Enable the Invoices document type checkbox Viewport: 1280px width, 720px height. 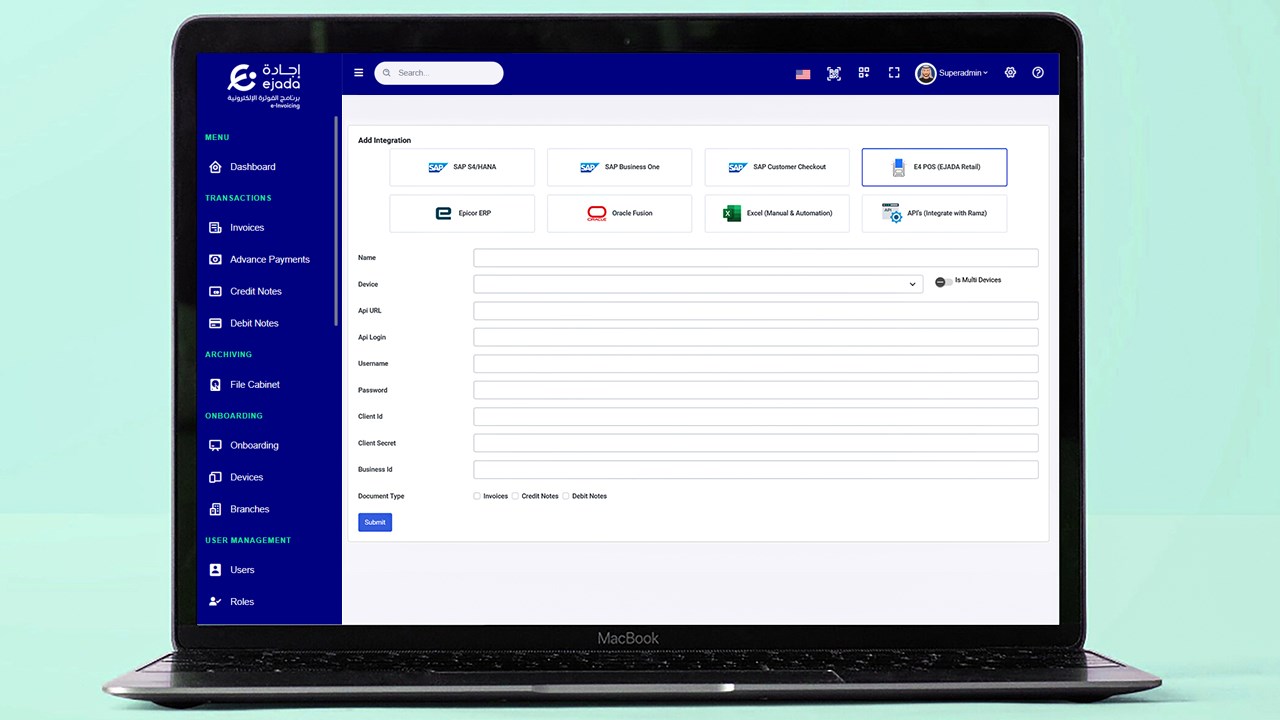coord(477,495)
